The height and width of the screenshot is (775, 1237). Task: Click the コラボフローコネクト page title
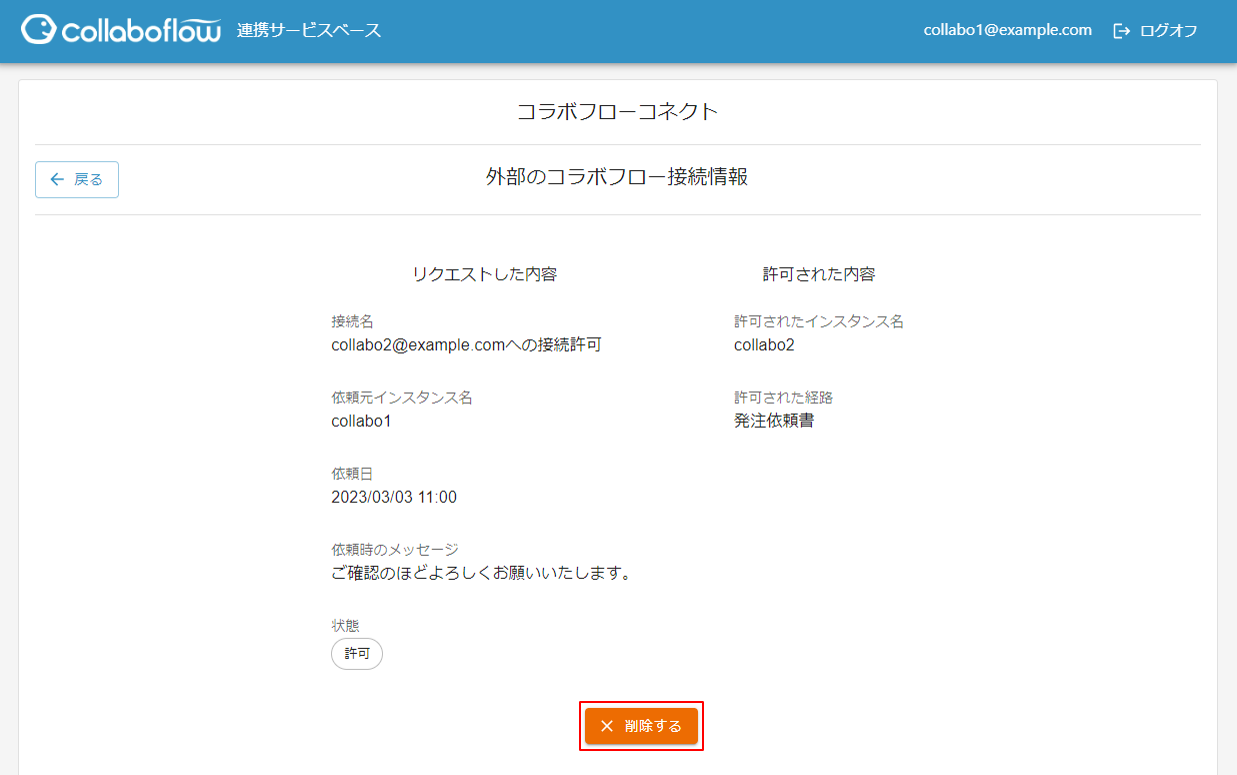[617, 112]
